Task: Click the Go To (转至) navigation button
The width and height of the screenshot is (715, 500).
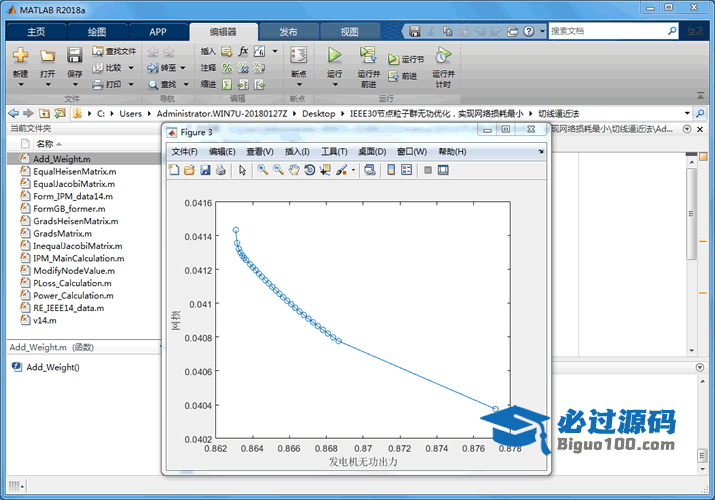Action: [161, 68]
